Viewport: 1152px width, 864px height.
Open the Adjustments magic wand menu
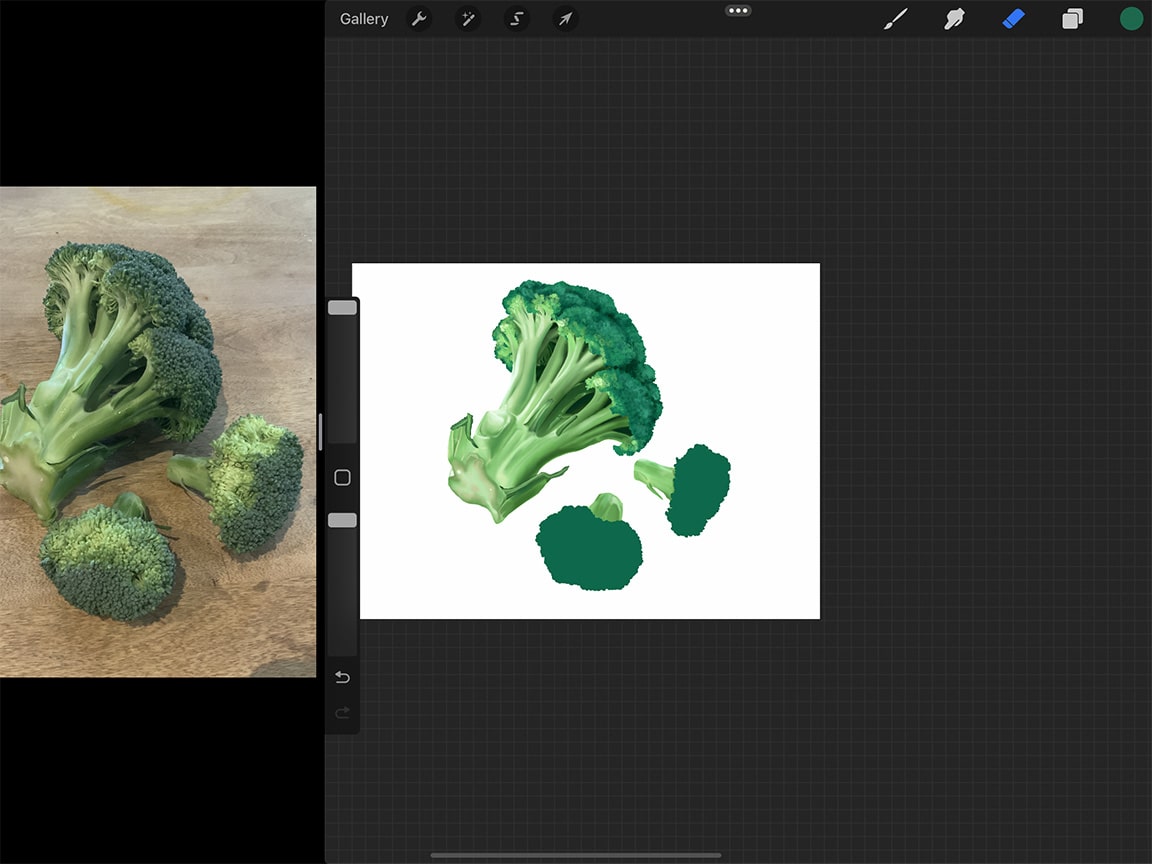click(x=467, y=18)
